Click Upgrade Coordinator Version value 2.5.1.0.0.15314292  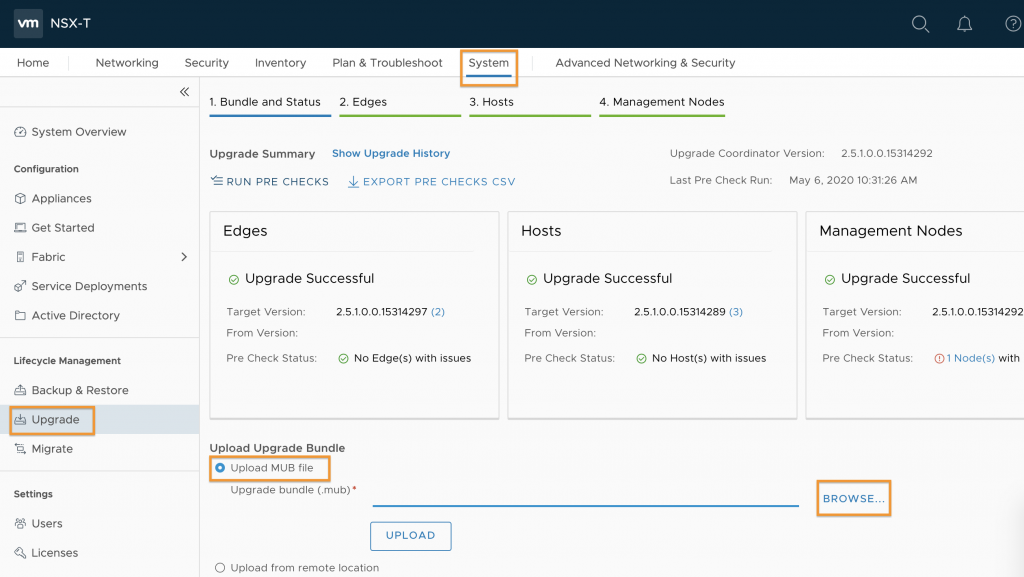tap(886, 153)
